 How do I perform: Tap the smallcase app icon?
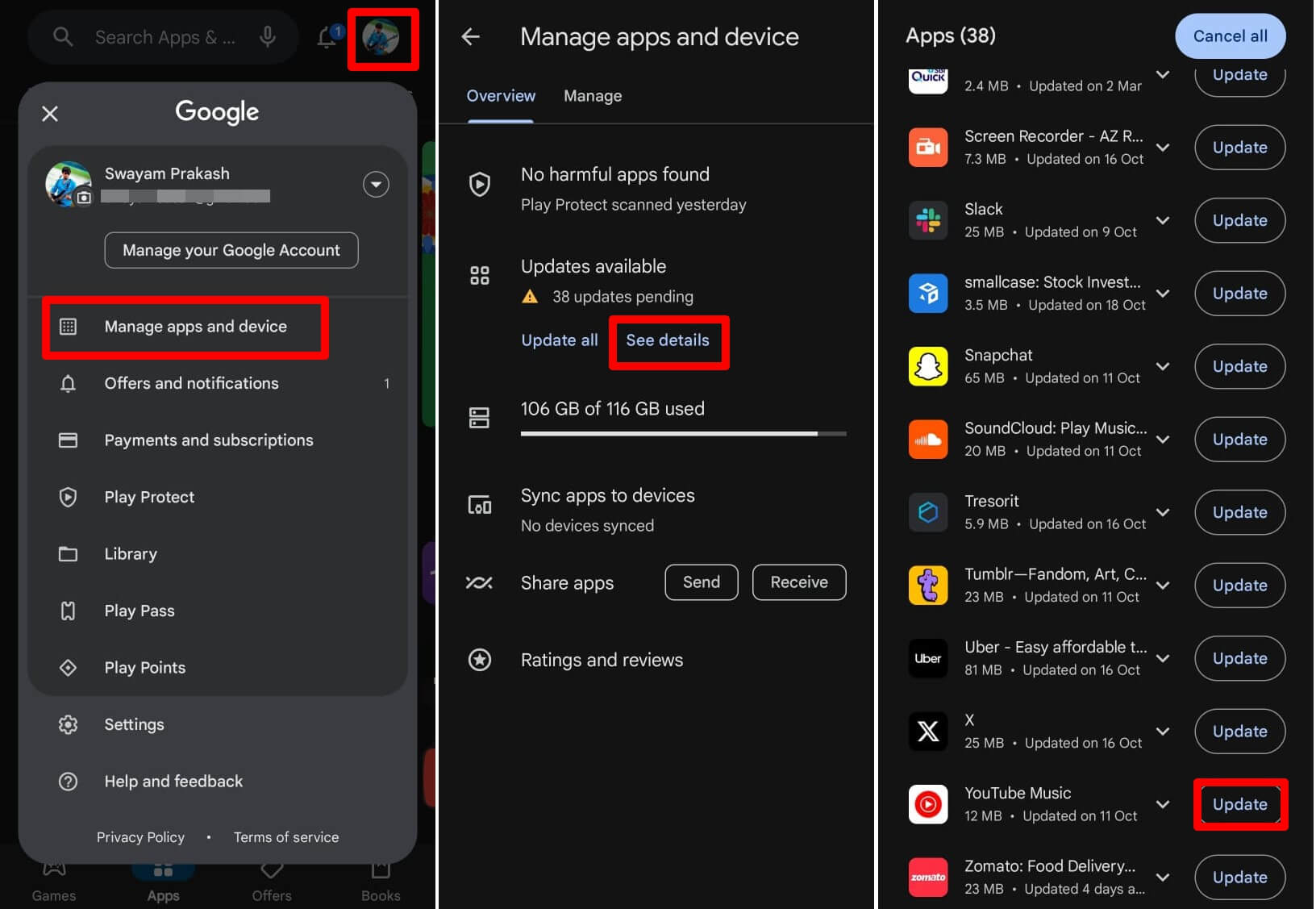pyautogui.click(x=928, y=294)
